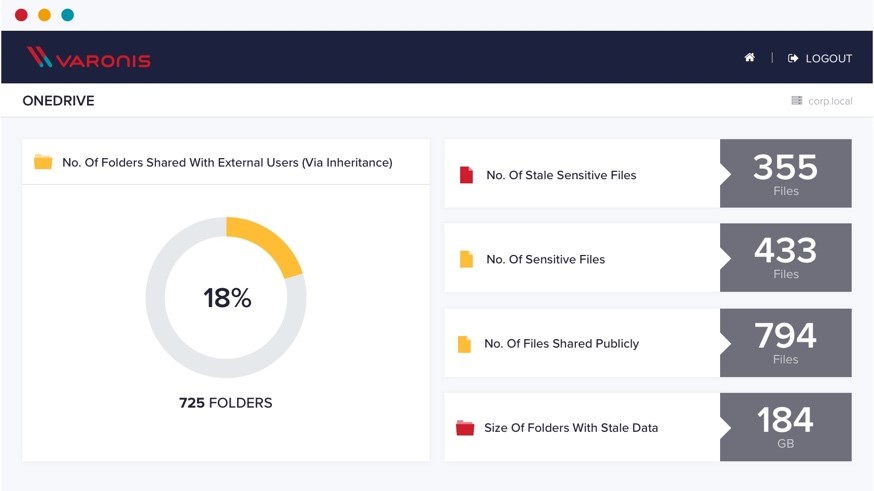Image resolution: width=874 pixels, height=491 pixels.
Task: Click the 355 Files value
Action: tap(785, 173)
